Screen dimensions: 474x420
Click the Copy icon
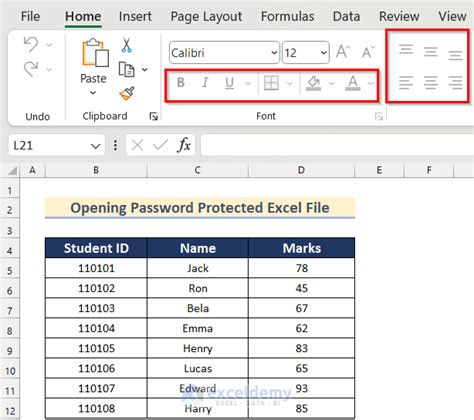click(126, 69)
